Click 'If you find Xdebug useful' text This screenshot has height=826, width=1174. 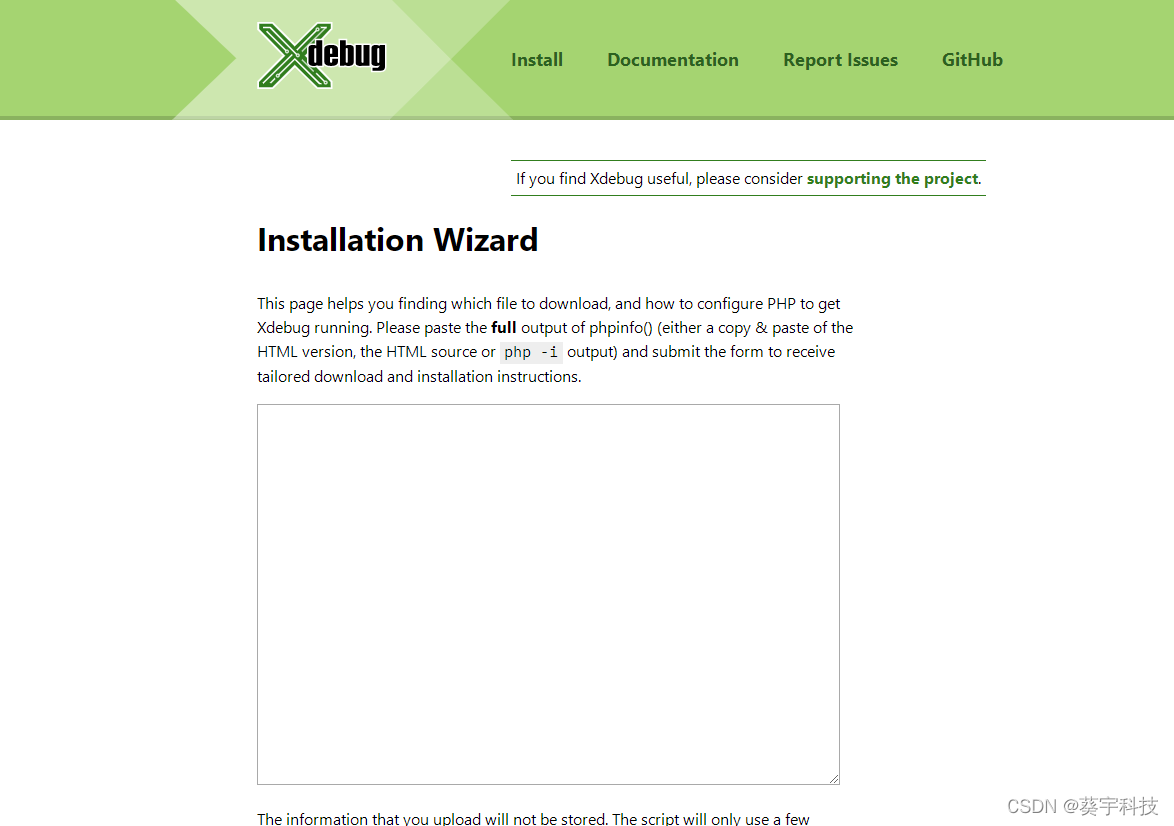(x=602, y=178)
